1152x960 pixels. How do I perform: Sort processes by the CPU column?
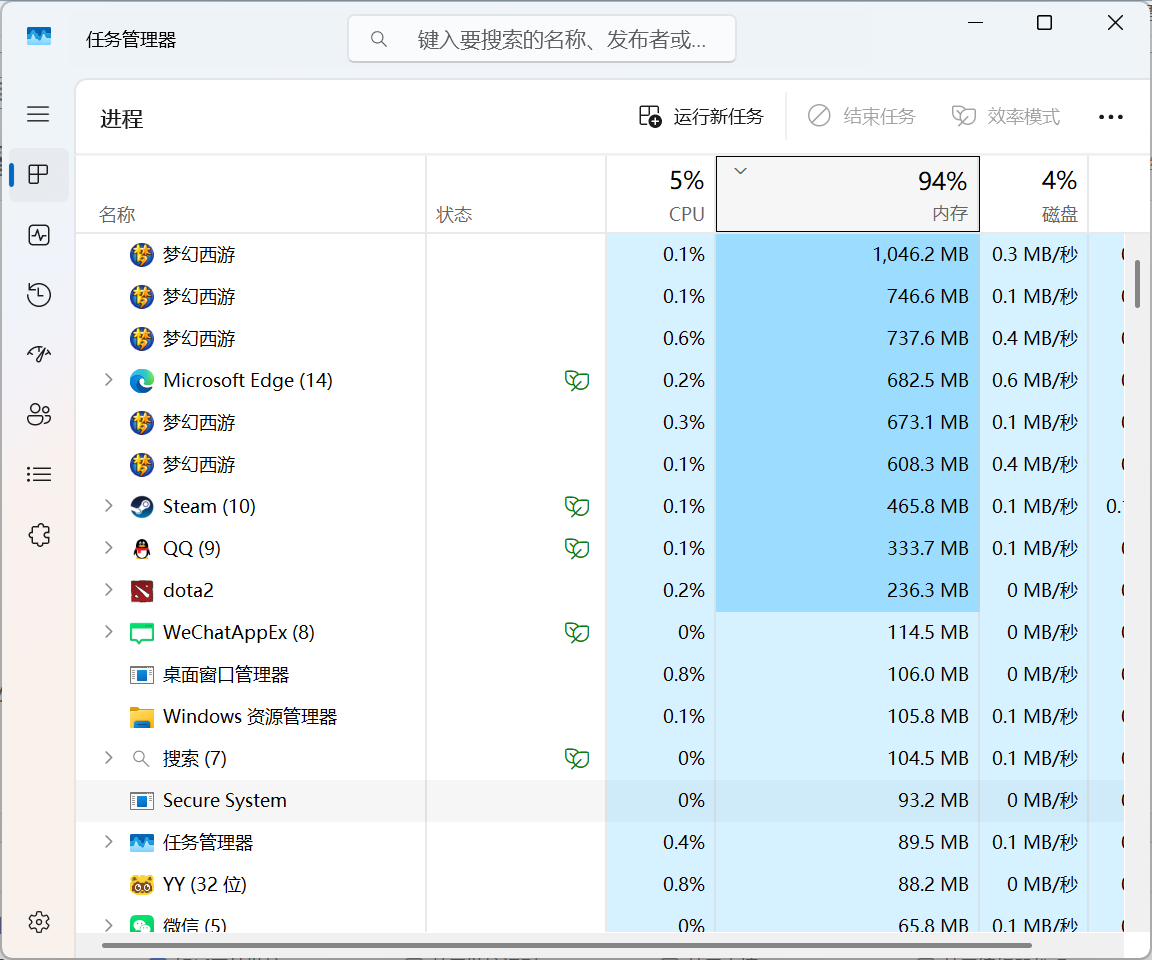[x=660, y=194]
